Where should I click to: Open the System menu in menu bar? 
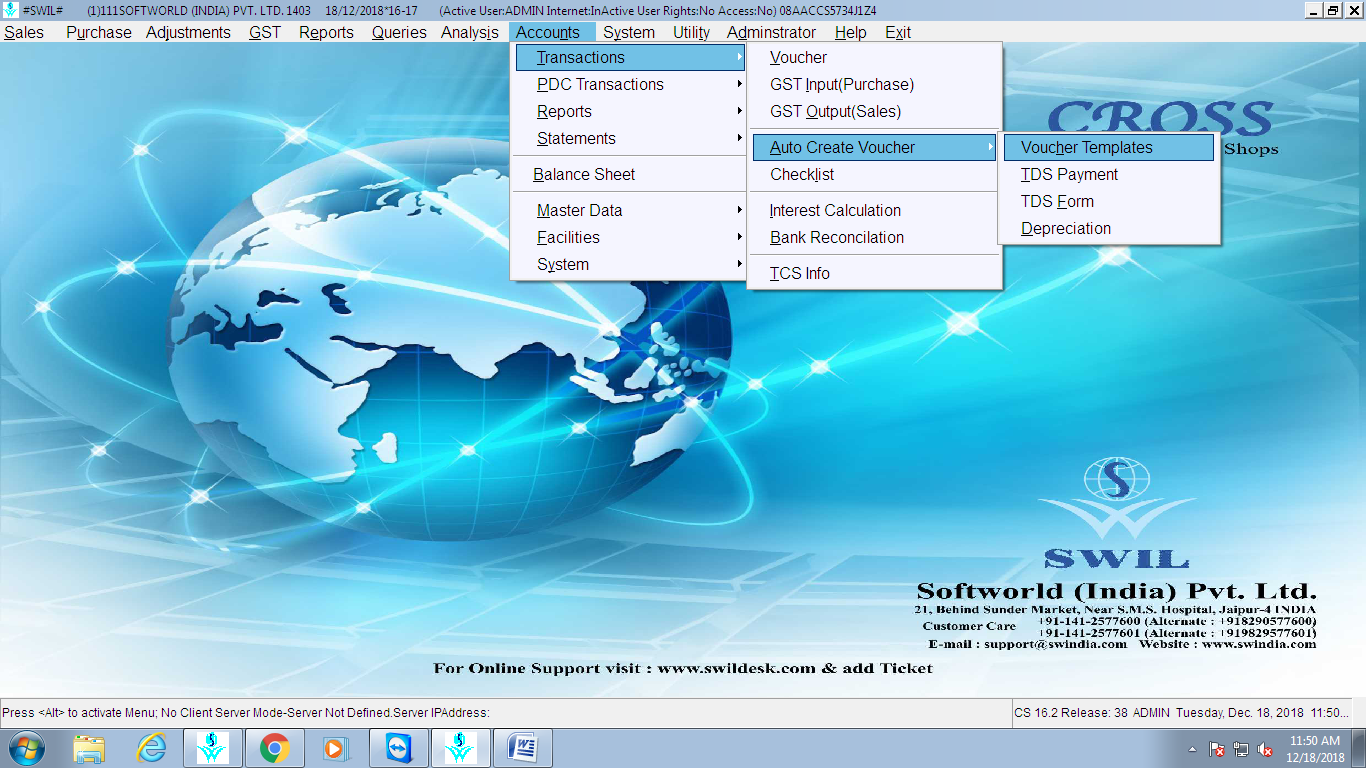[x=629, y=32]
